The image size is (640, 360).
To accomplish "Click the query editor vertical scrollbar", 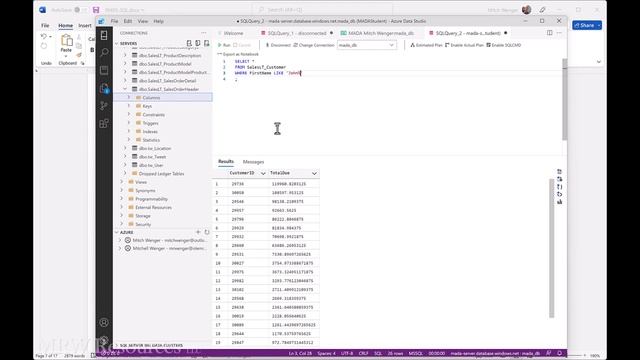I will 564,99.
